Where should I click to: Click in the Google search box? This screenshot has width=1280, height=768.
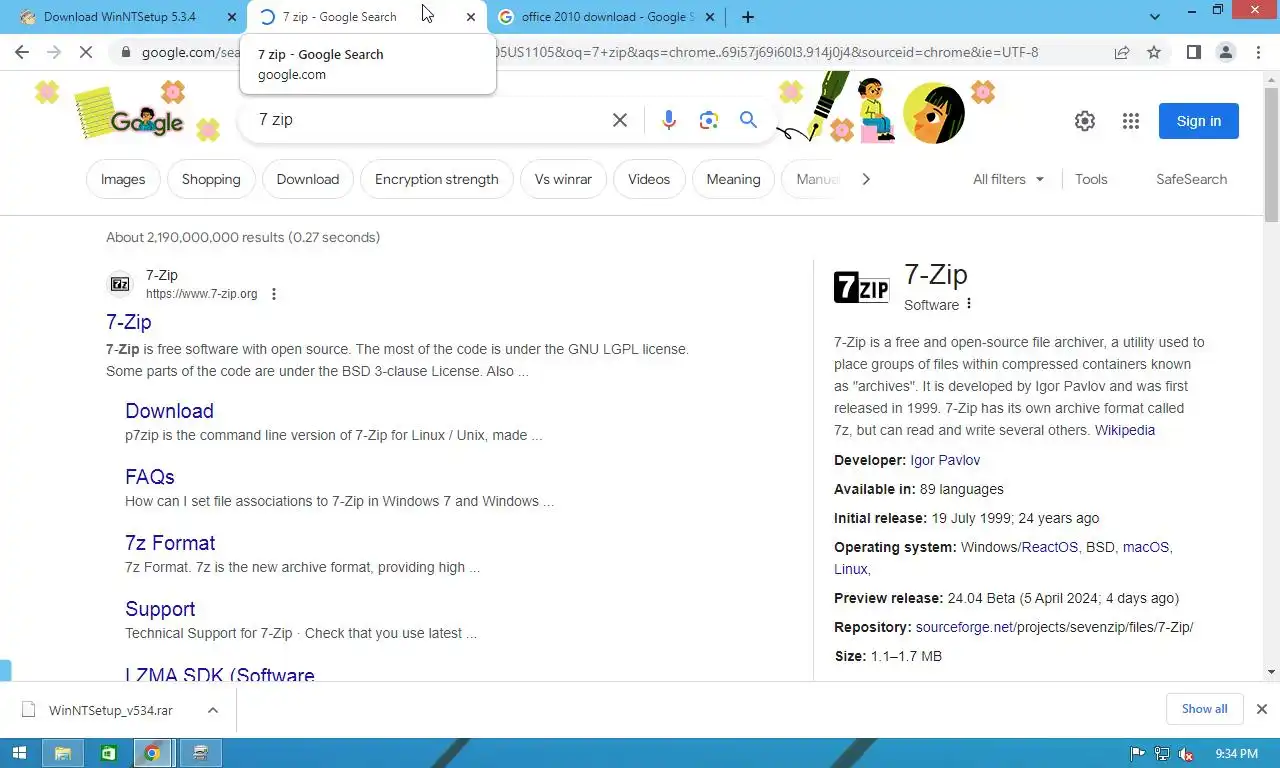tap(430, 120)
